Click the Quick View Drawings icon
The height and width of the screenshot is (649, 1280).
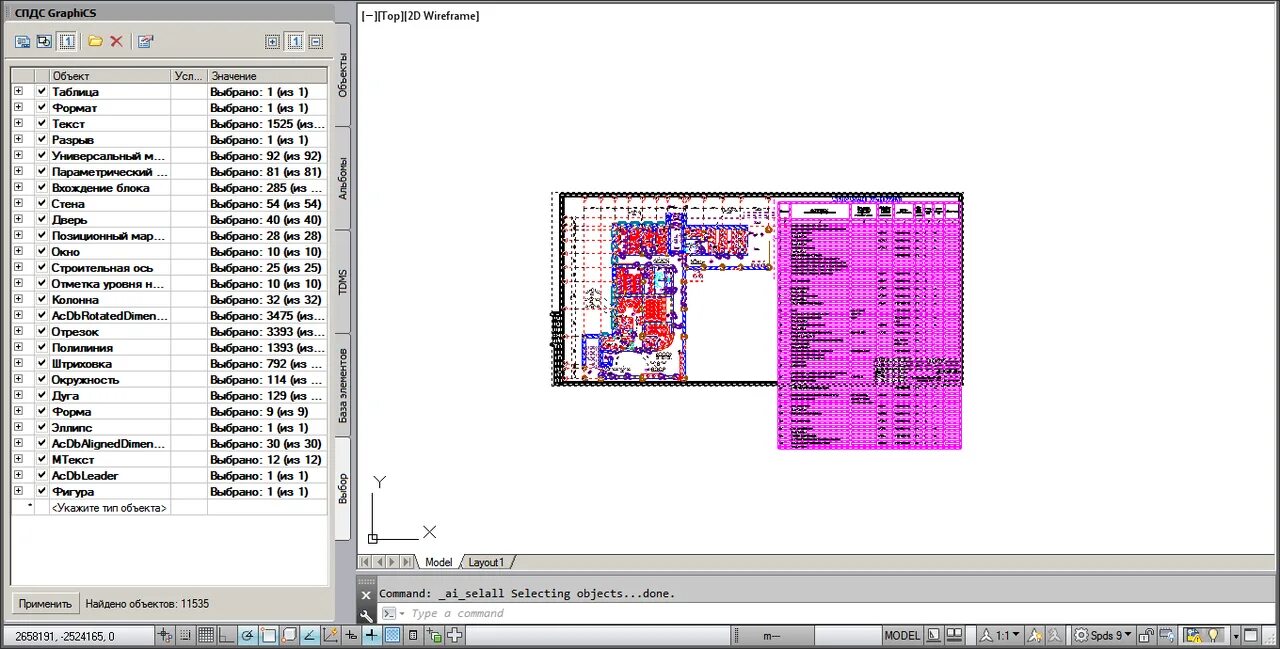click(x=954, y=635)
